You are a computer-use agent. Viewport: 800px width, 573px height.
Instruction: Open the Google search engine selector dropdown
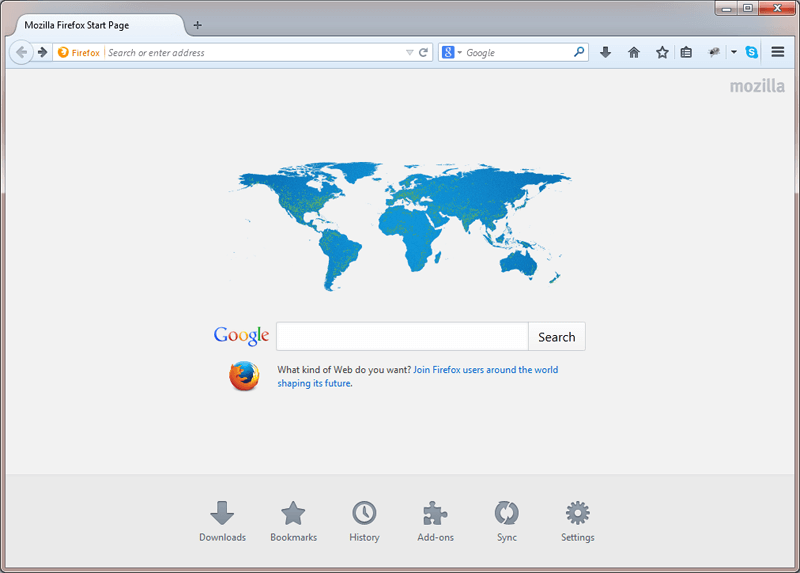click(x=452, y=52)
